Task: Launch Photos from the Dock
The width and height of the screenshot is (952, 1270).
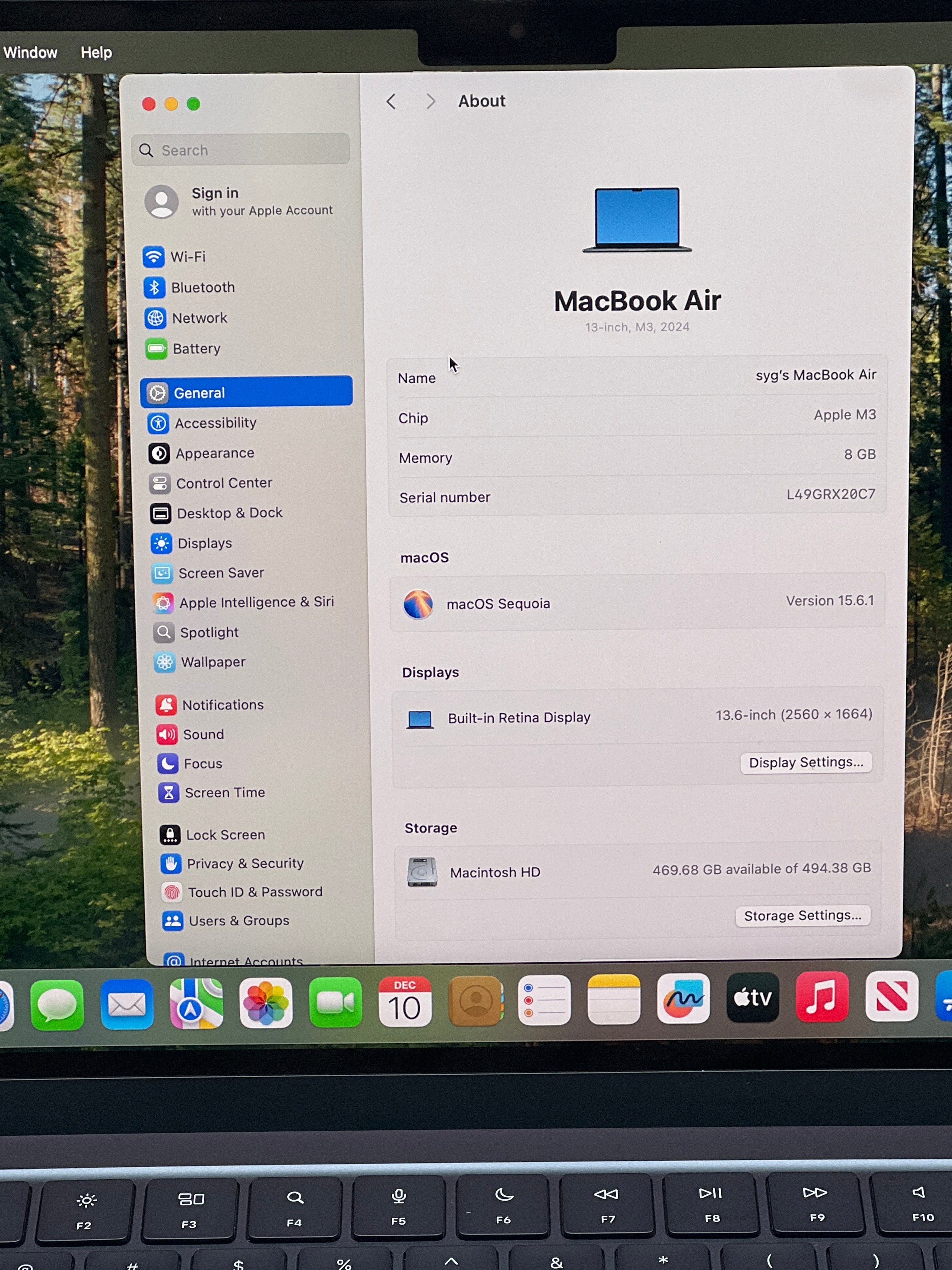Action: pos(266,1003)
